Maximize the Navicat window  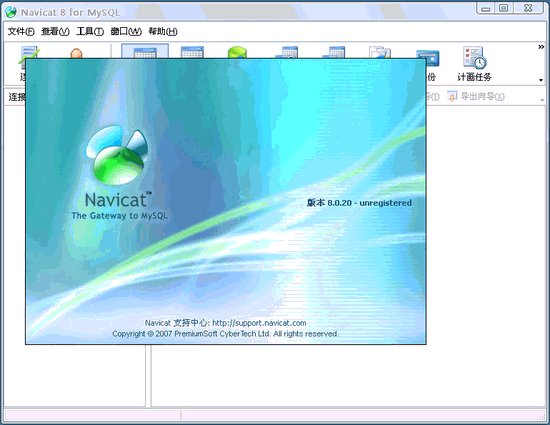point(503,8)
